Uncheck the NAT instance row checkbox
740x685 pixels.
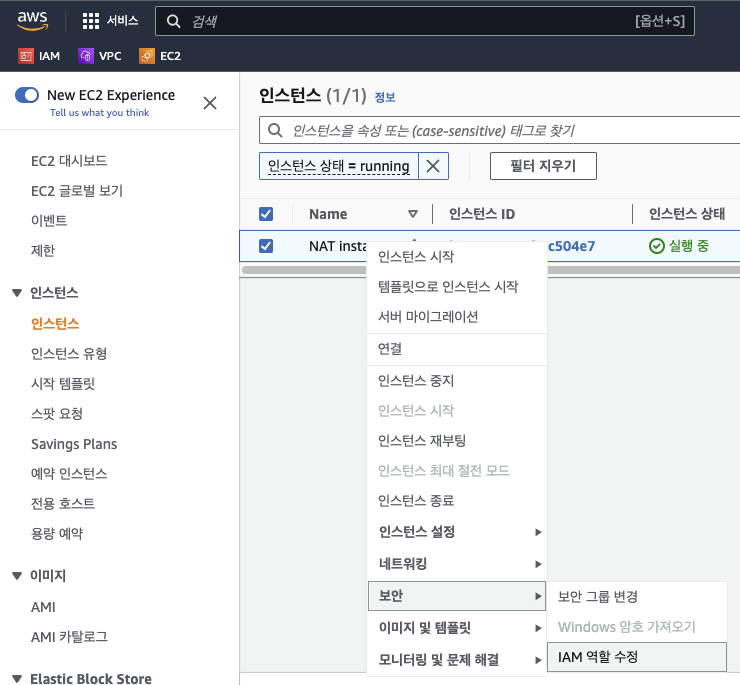pos(266,246)
